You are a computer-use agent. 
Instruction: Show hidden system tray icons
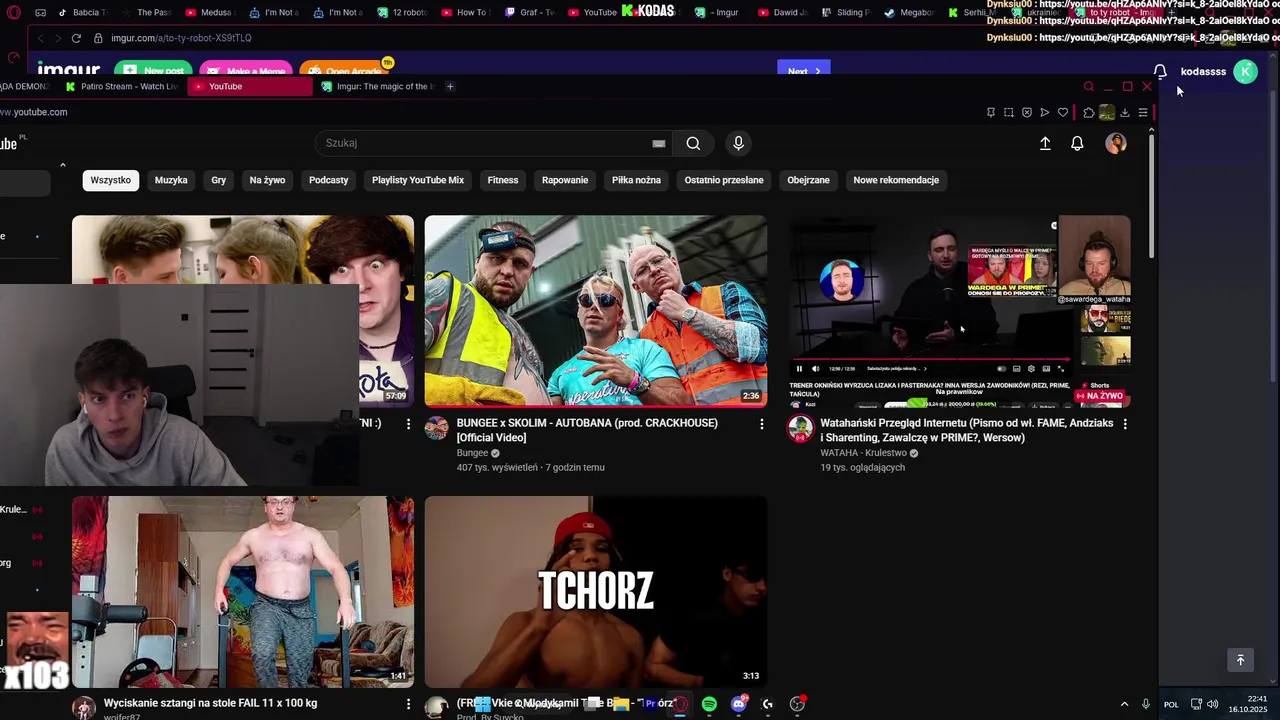click(x=1124, y=704)
